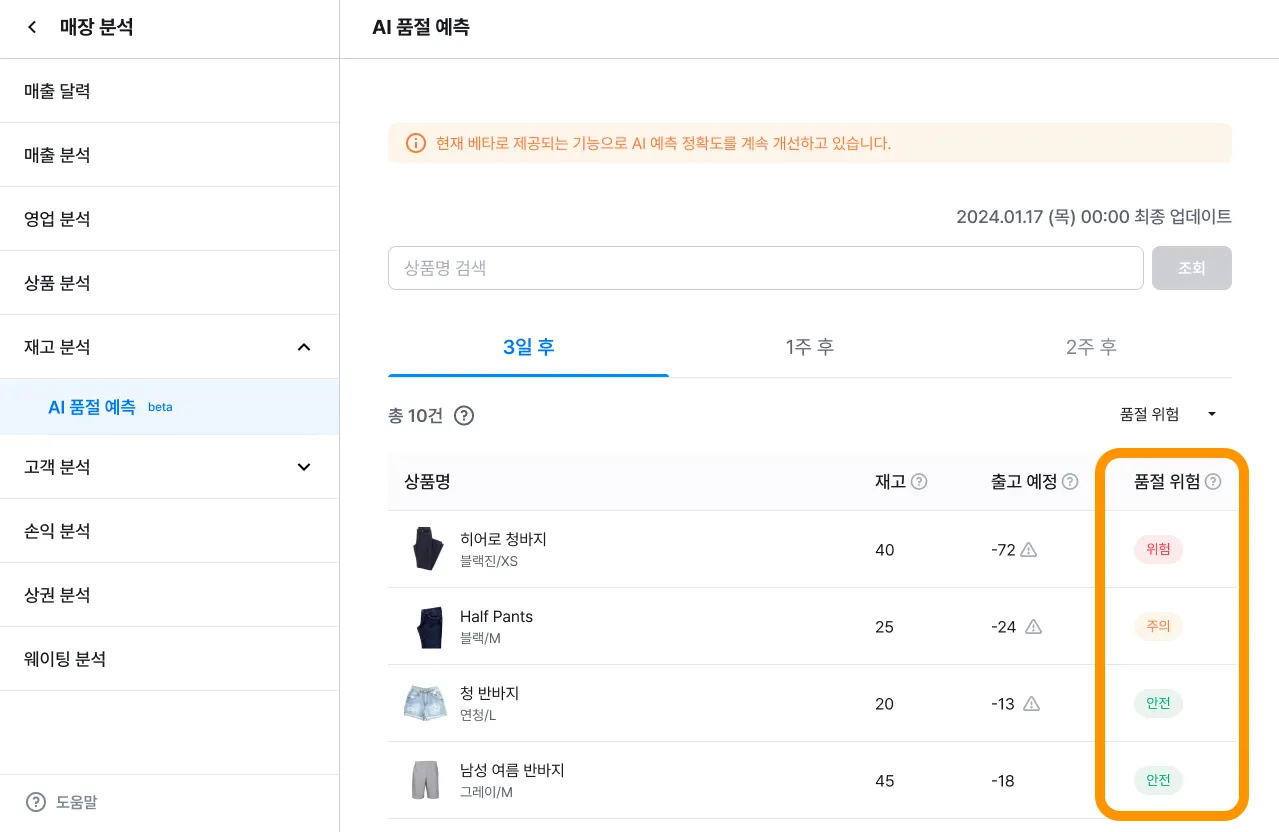Click the help icon next to 재고 column
Image resolution: width=1279 pixels, height=832 pixels.
point(919,482)
